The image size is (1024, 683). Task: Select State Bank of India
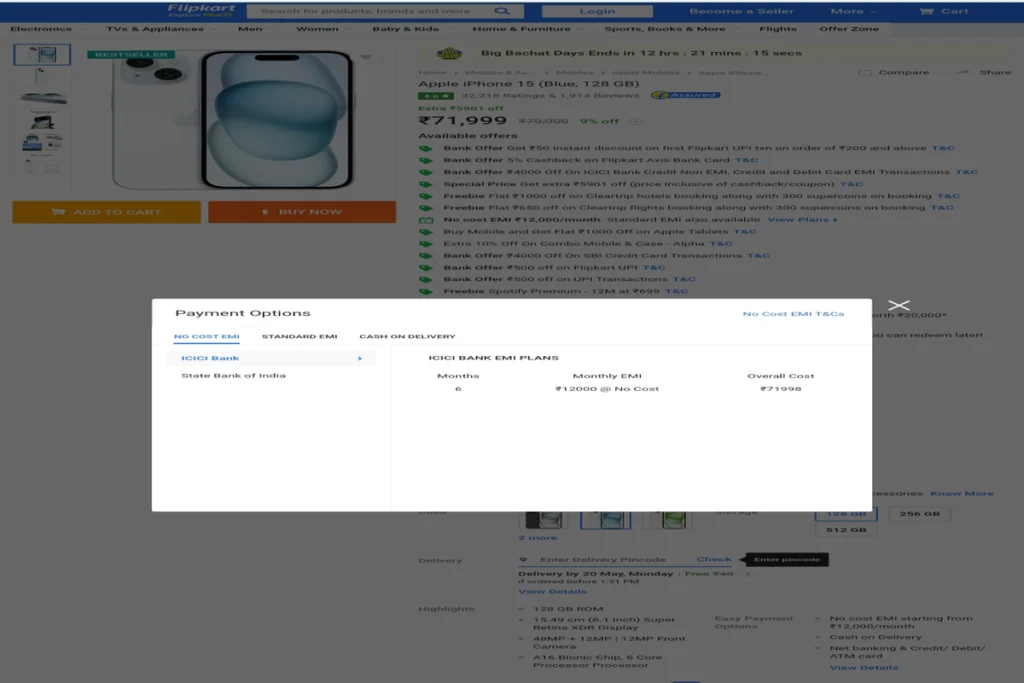(x=233, y=375)
